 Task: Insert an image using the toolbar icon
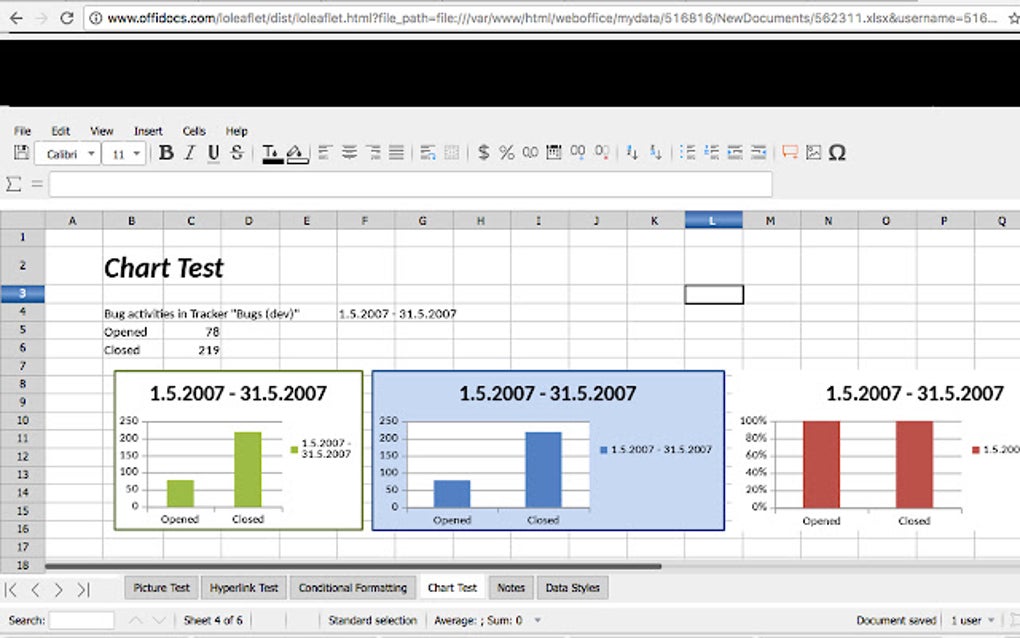point(812,152)
